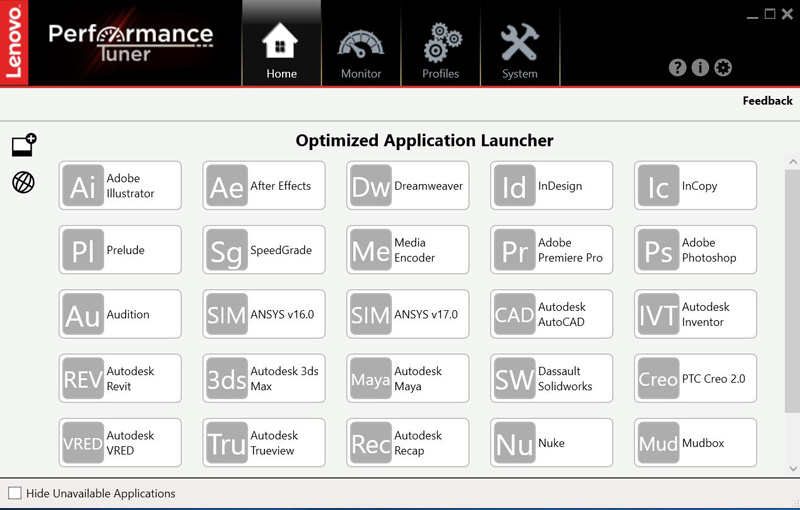Open Dassault Solidworks tile

[x=552, y=378]
